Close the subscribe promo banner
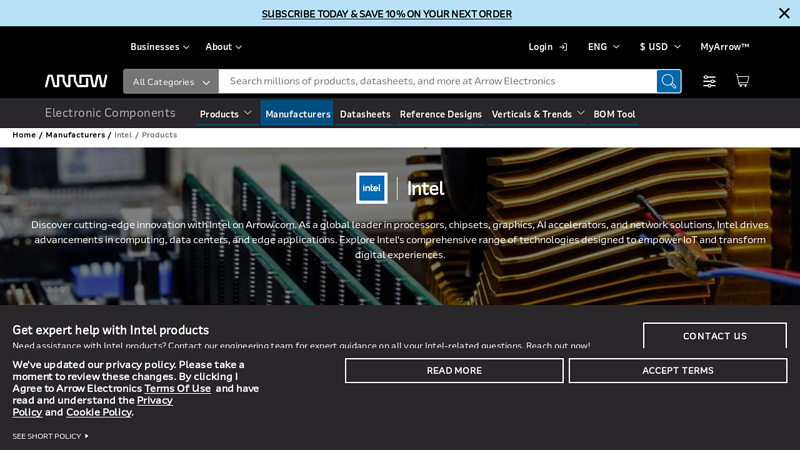The height and width of the screenshot is (450, 800). click(x=784, y=13)
